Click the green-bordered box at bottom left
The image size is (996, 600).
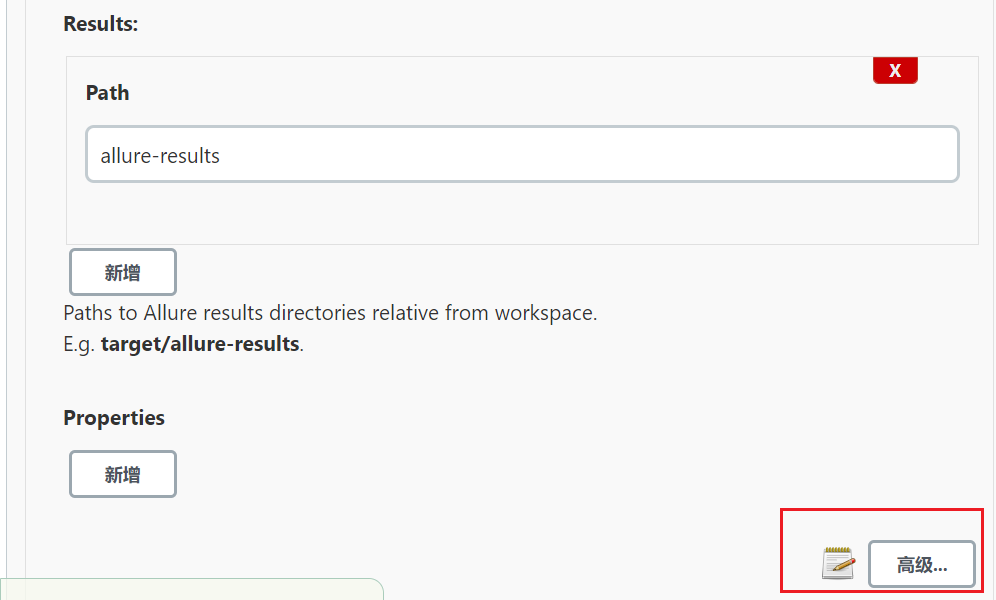pyautogui.click(x=190, y=590)
